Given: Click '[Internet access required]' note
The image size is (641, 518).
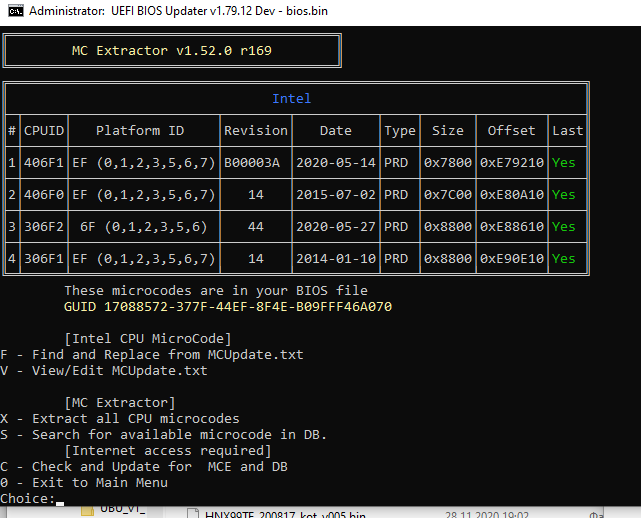Looking at the screenshot, I should [x=168, y=451].
